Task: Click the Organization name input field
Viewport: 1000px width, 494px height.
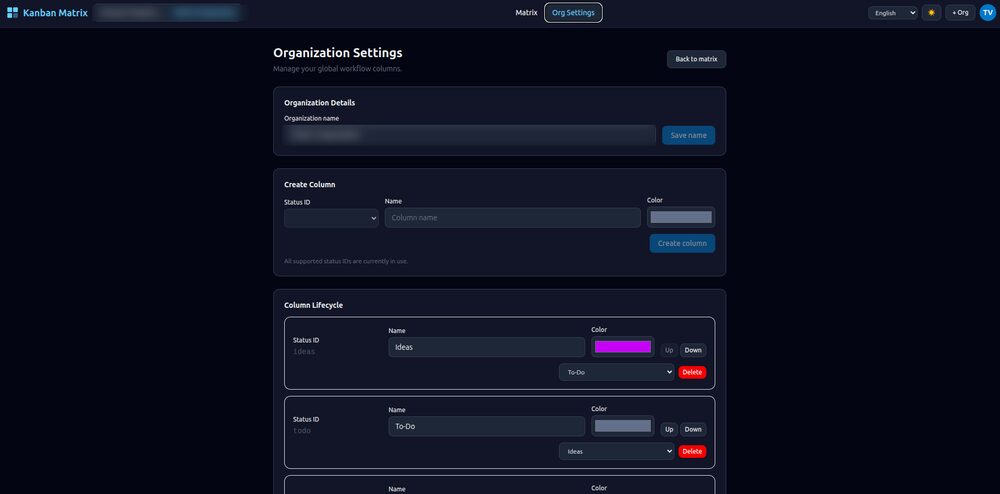Action: (x=470, y=135)
